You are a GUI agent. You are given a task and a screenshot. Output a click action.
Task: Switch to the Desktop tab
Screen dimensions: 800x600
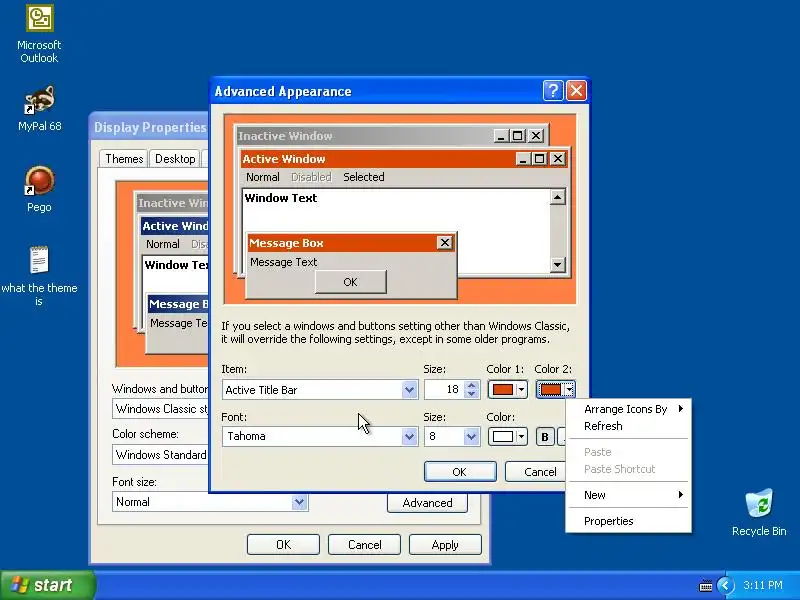(175, 159)
